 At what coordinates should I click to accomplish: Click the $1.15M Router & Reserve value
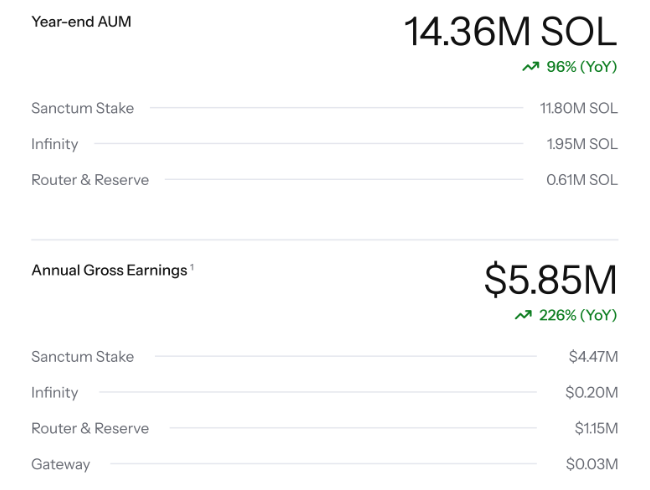pos(595,429)
